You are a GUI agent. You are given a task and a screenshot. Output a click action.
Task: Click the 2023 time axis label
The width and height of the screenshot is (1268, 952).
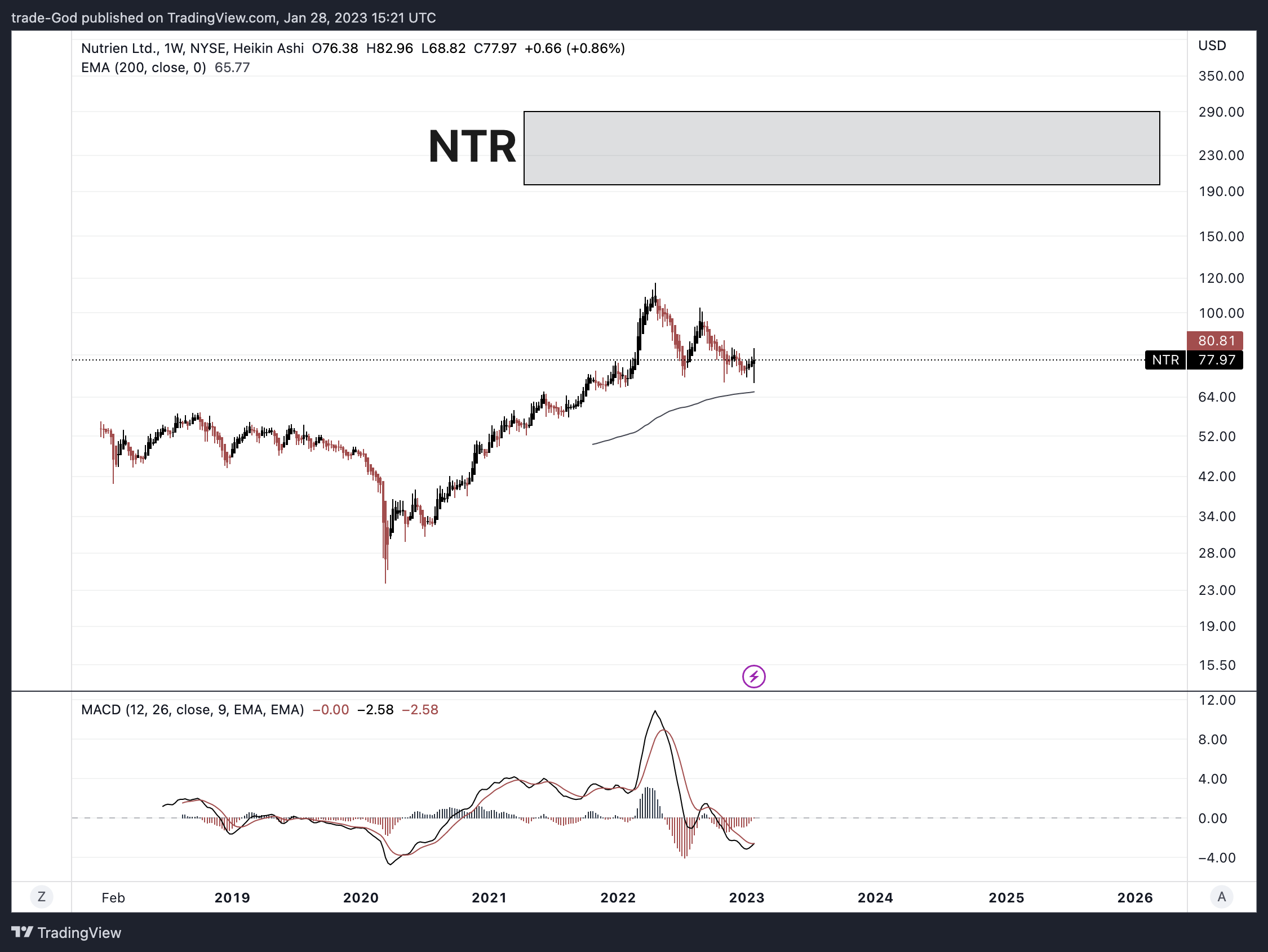click(746, 897)
